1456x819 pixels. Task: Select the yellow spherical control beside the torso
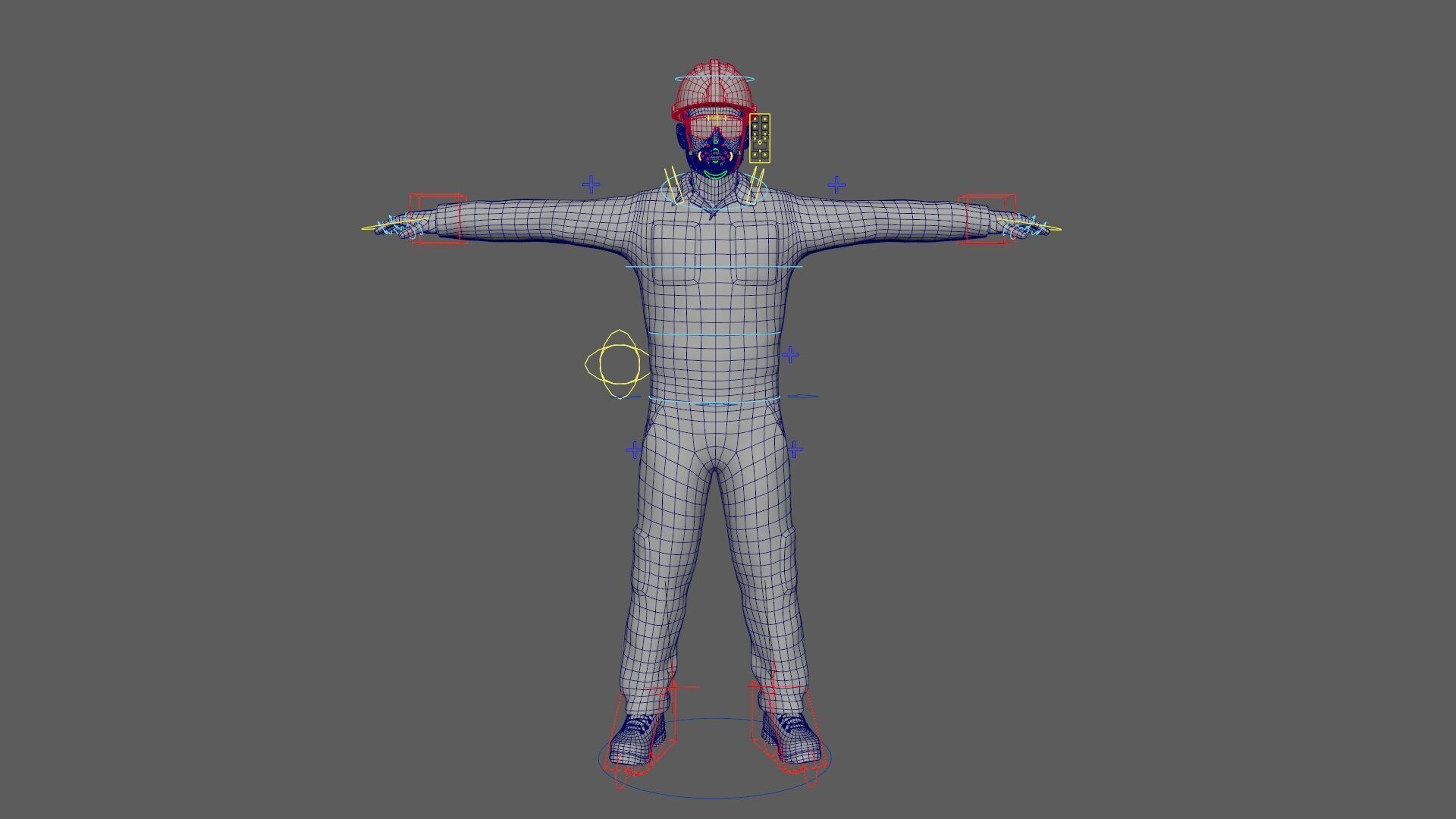tap(618, 364)
